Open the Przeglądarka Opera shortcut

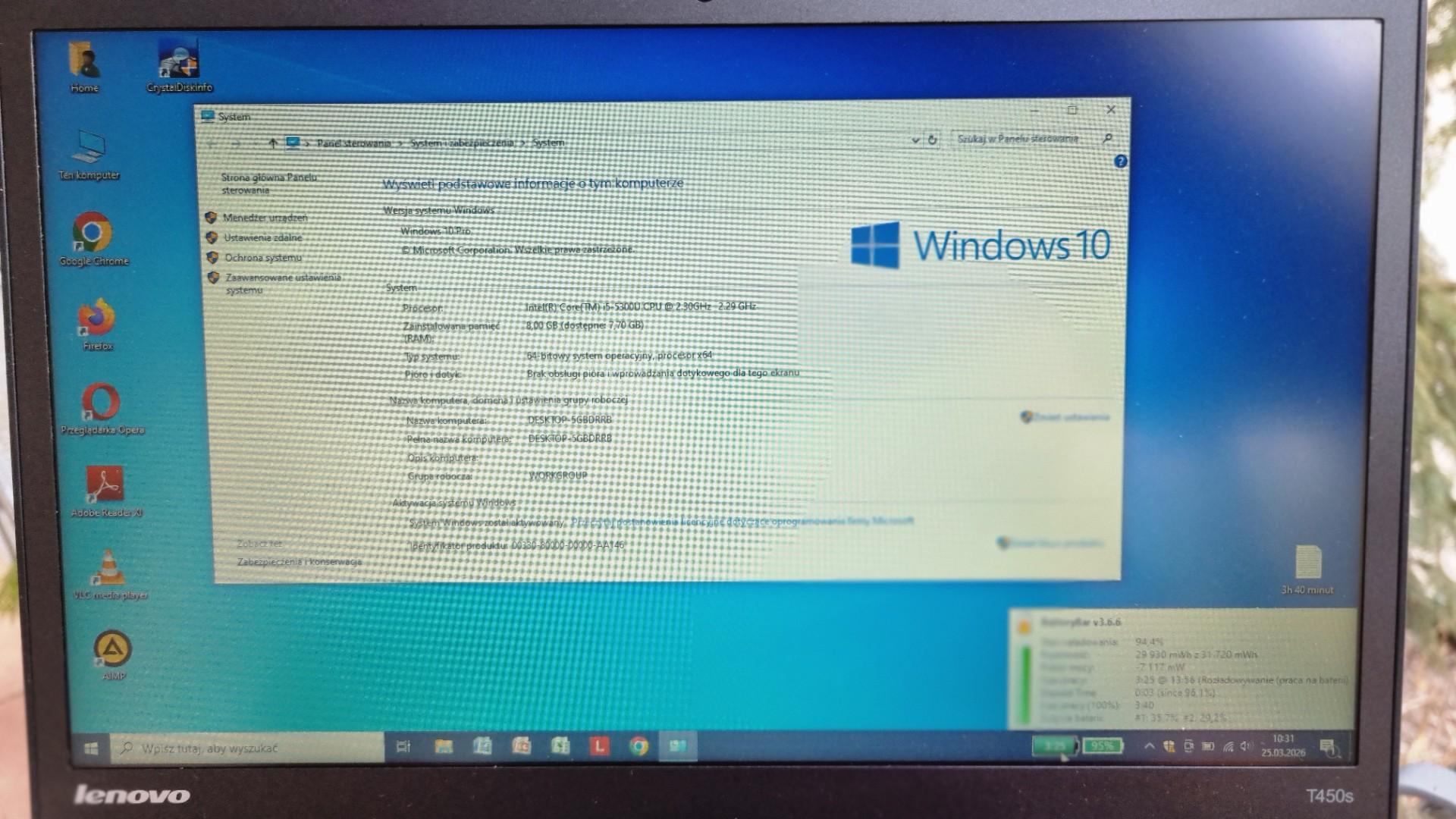102,409
